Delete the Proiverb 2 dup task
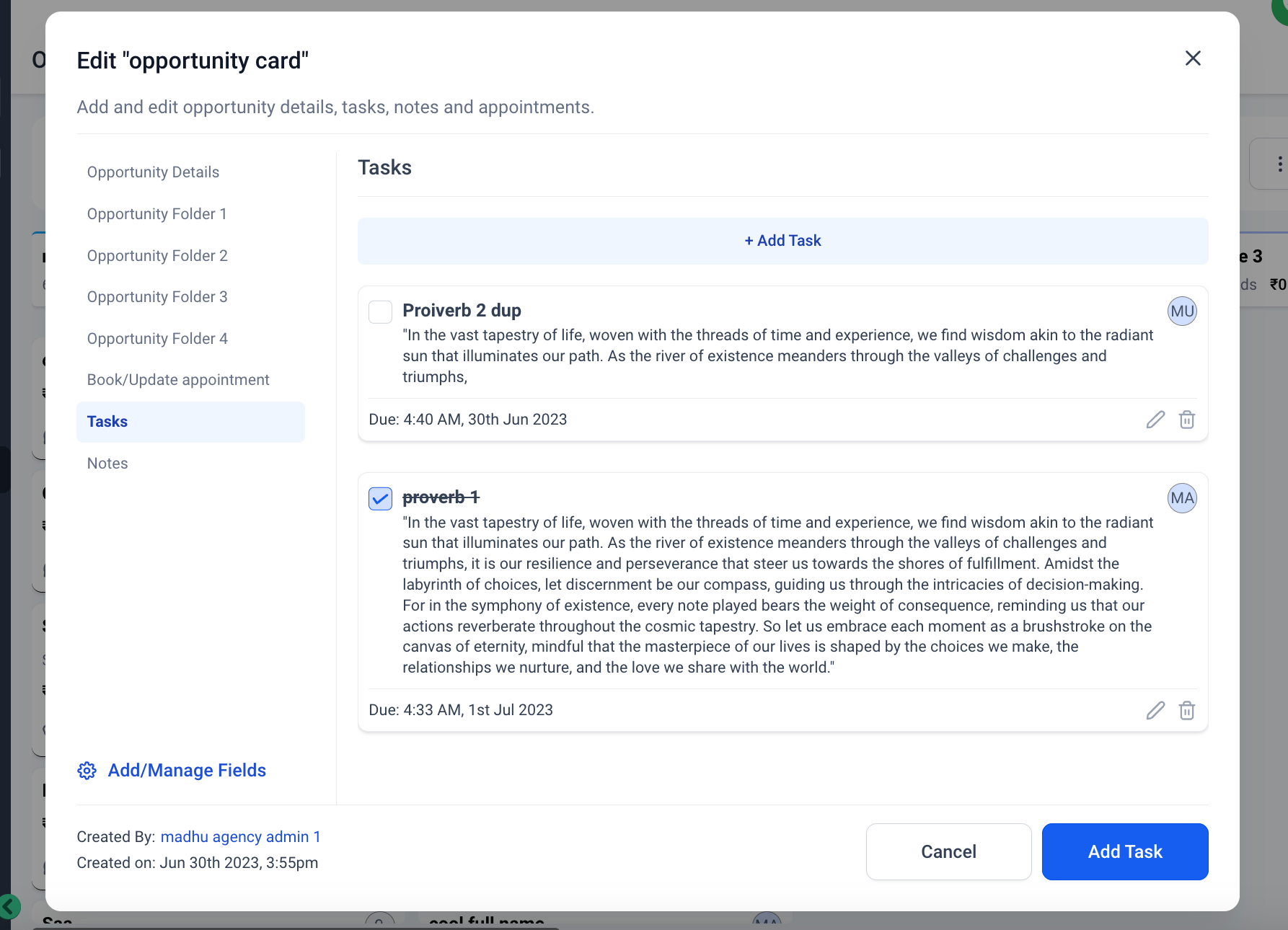 tap(1187, 420)
